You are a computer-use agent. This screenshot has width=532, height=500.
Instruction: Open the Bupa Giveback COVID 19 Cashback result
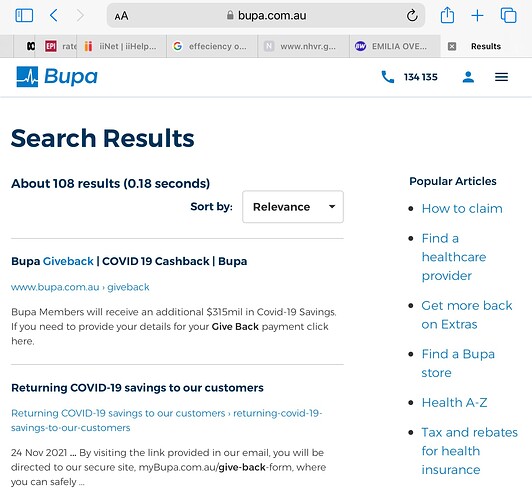pos(129,261)
